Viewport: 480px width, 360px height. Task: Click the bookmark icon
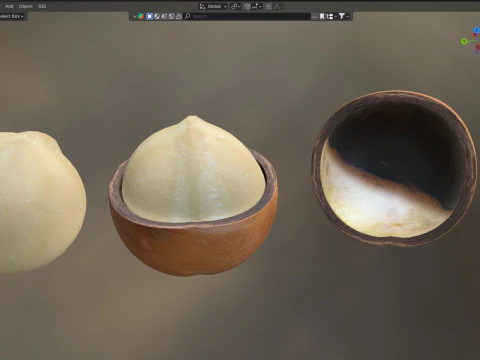click(x=322, y=16)
